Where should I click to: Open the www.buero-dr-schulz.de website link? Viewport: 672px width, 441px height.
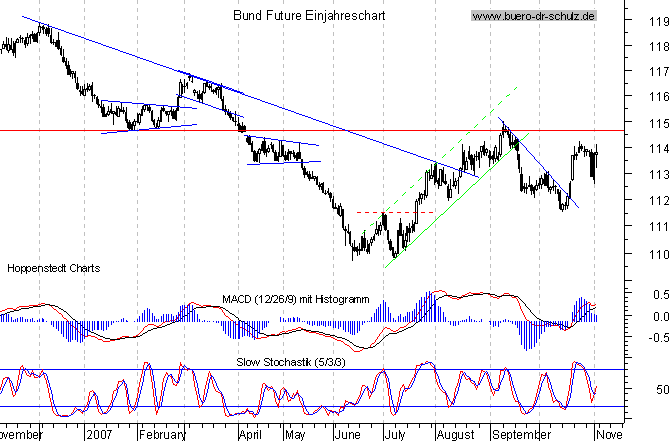click(533, 17)
